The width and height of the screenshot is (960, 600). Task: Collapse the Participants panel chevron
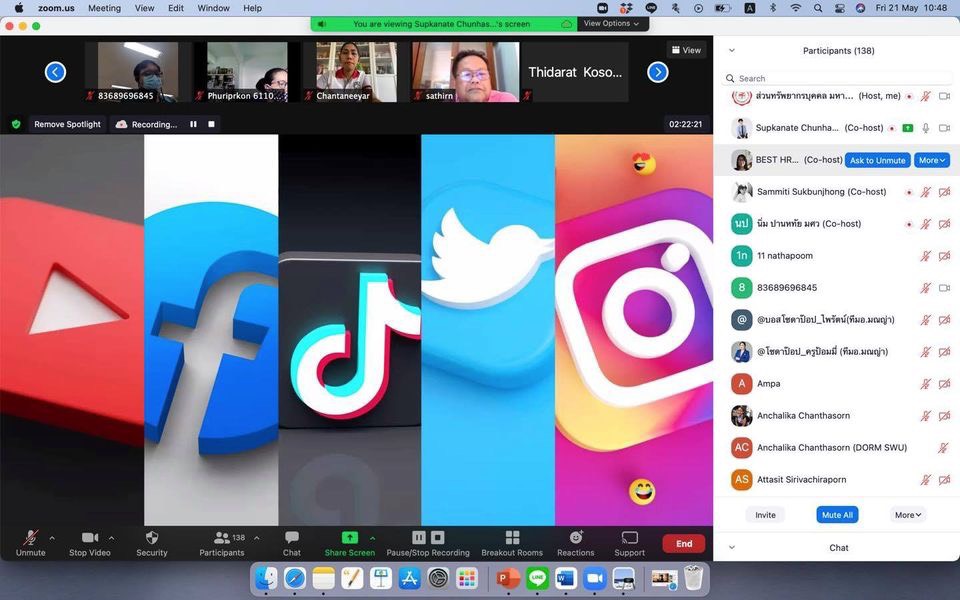click(x=731, y=50)
